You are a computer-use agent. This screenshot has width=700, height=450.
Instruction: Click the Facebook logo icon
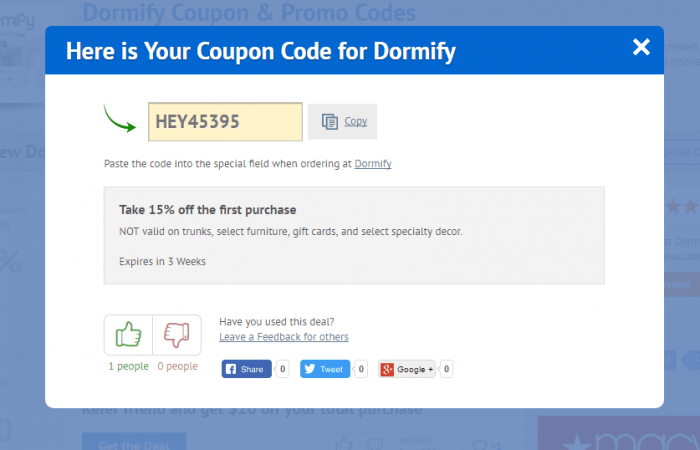coord(231,369)
